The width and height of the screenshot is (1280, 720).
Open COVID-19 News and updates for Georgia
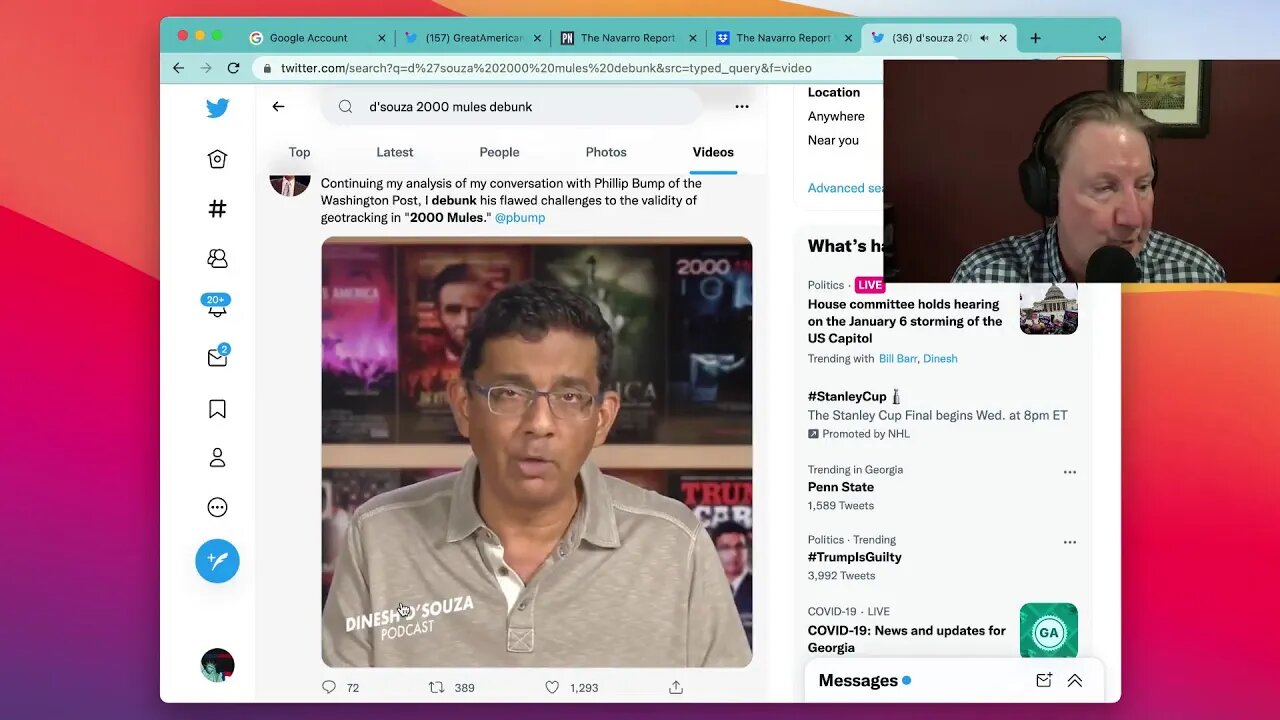pyautogui.click(x=907, y=639)
